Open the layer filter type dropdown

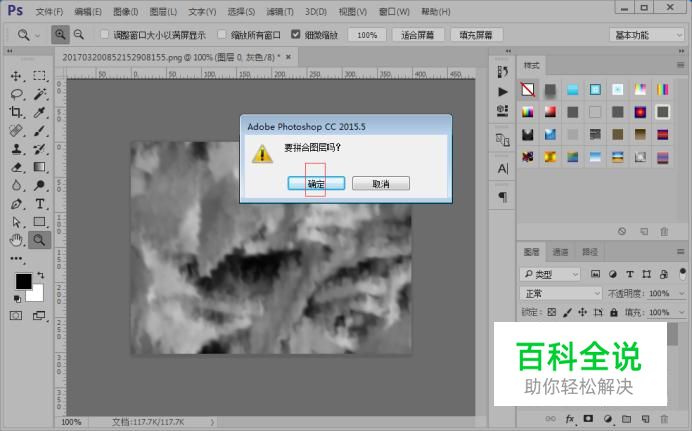click(x=550, y=274)
